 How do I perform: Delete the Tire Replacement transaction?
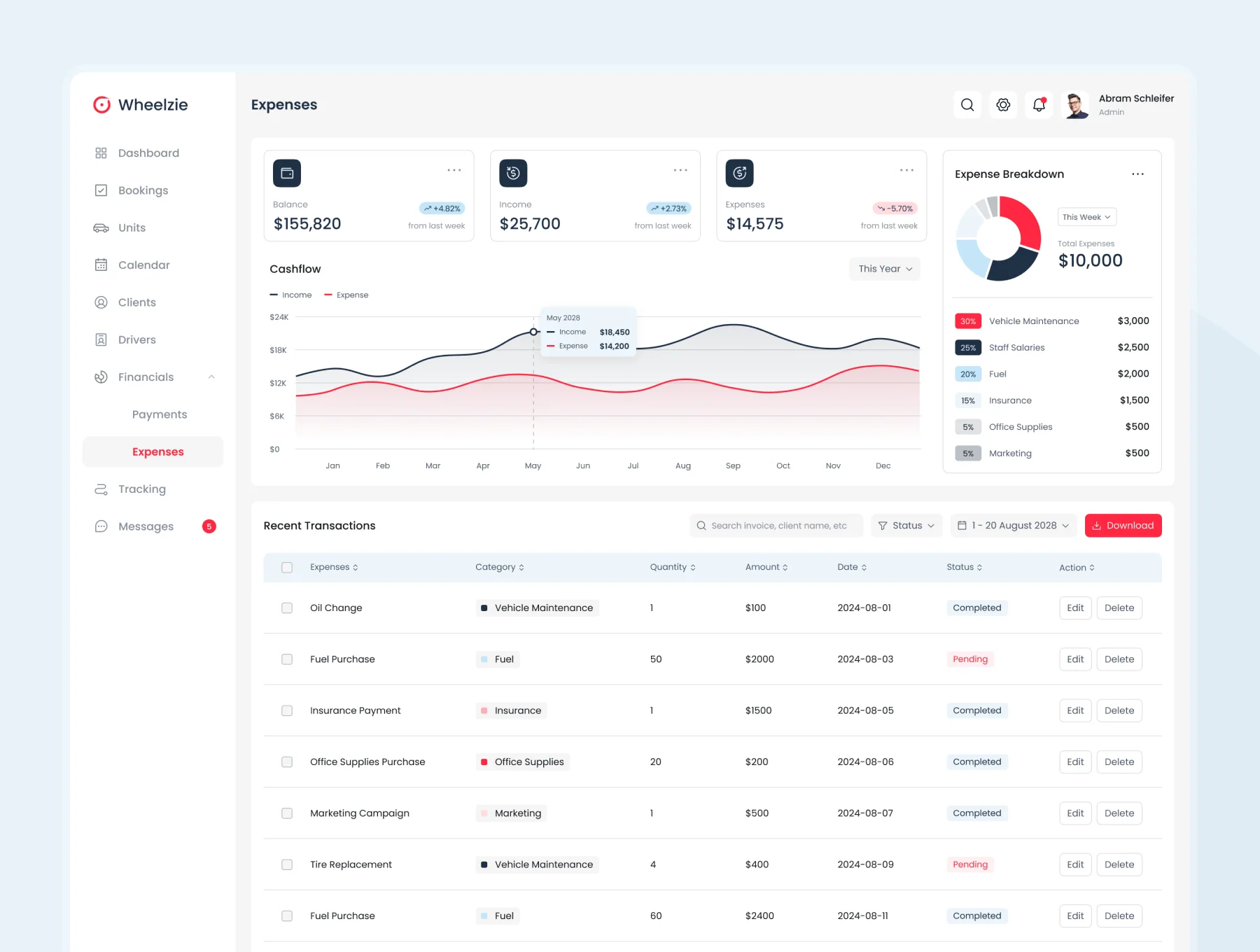tap(1119, 864)
